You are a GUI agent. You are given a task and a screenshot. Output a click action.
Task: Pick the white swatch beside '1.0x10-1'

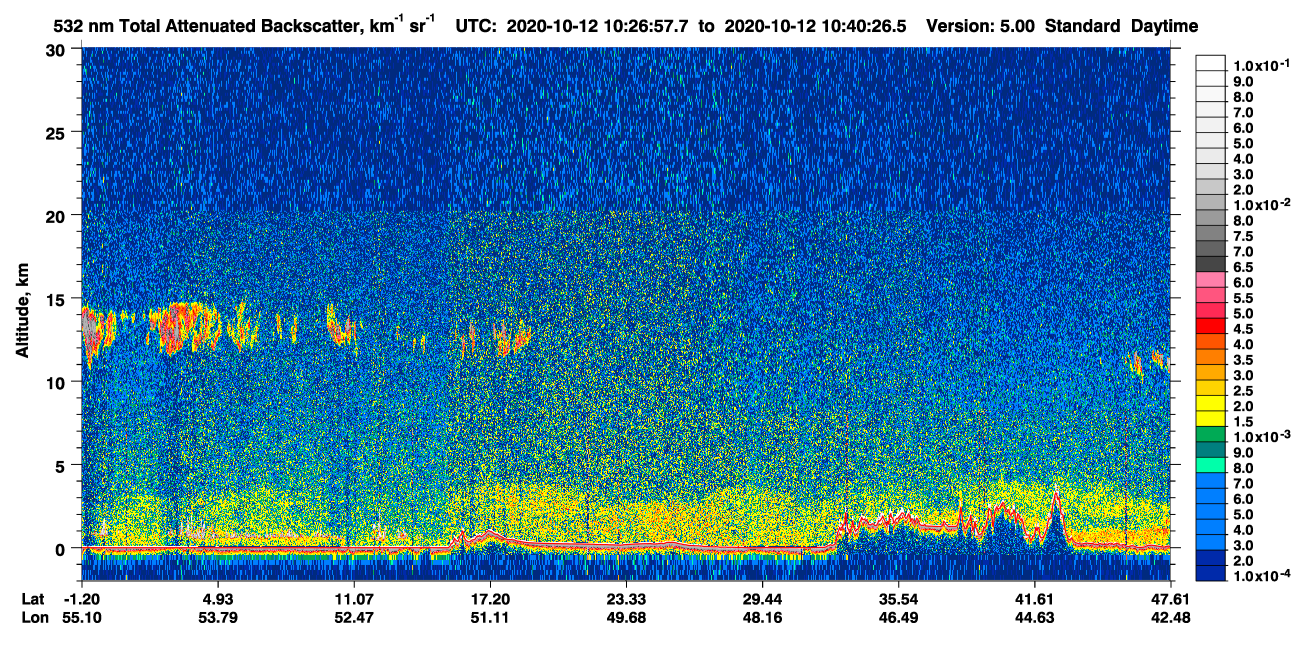point(1210,62)
